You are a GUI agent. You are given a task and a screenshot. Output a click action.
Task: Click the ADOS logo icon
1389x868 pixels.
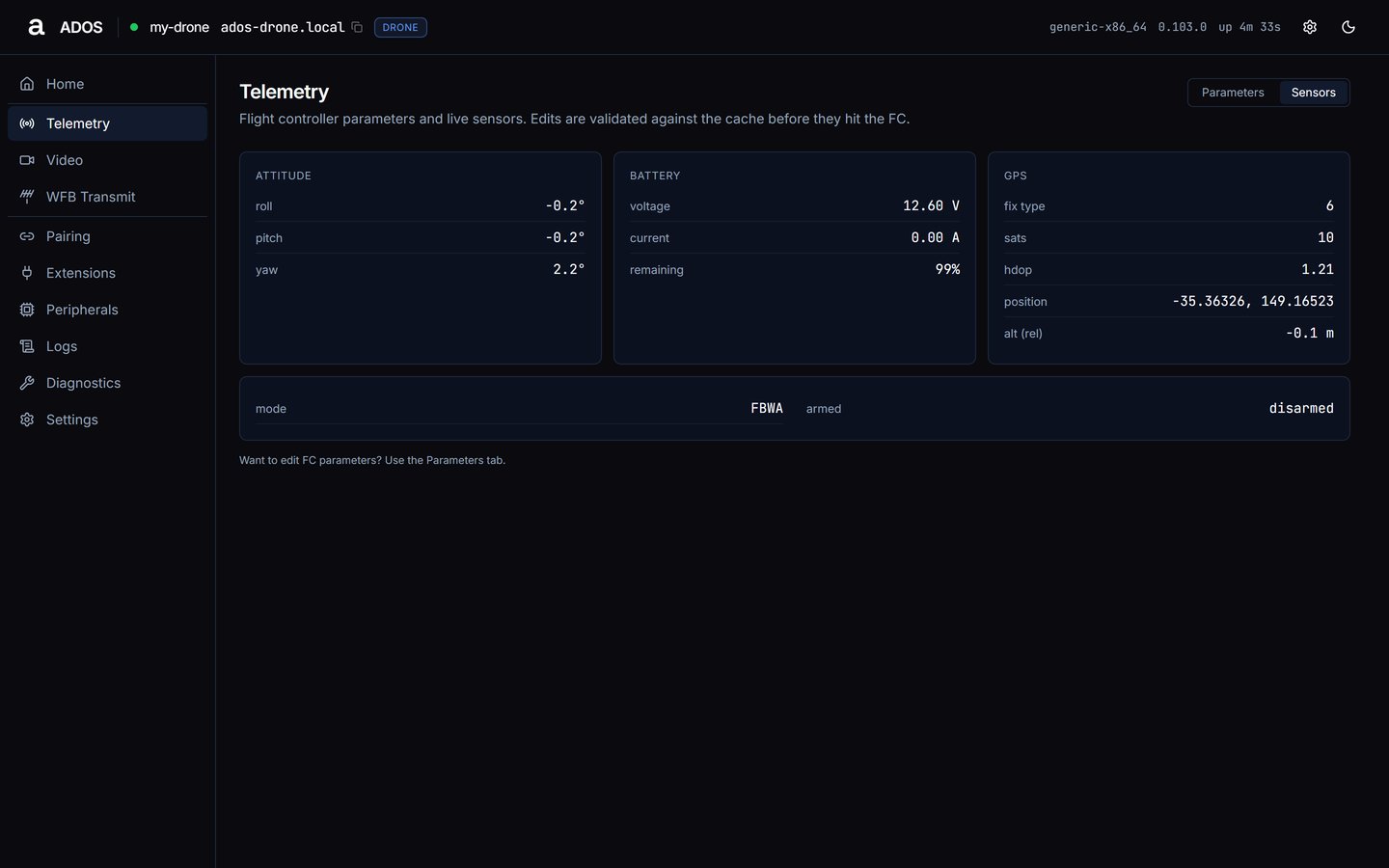[x=37, y=27]
